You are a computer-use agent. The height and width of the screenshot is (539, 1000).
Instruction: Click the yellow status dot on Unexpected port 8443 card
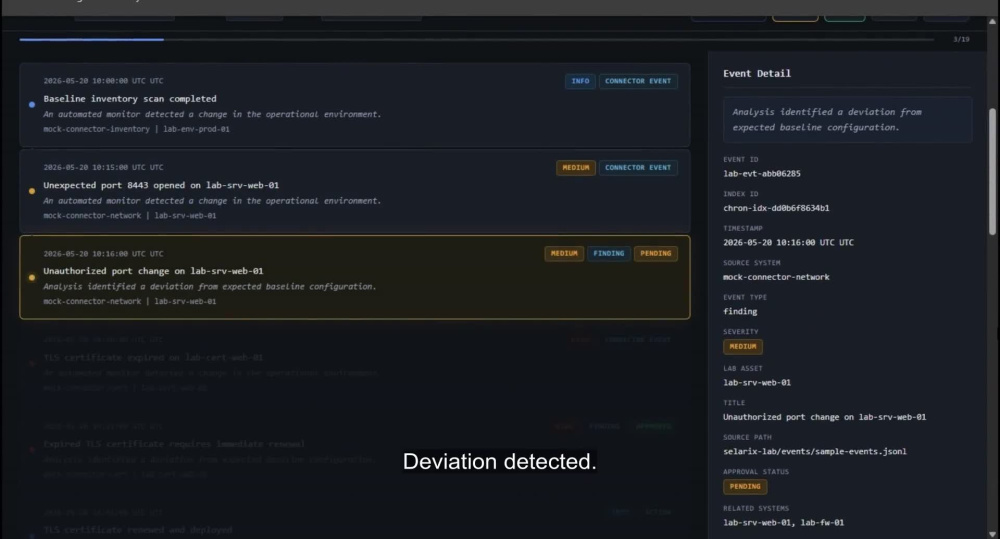point(32,191)
